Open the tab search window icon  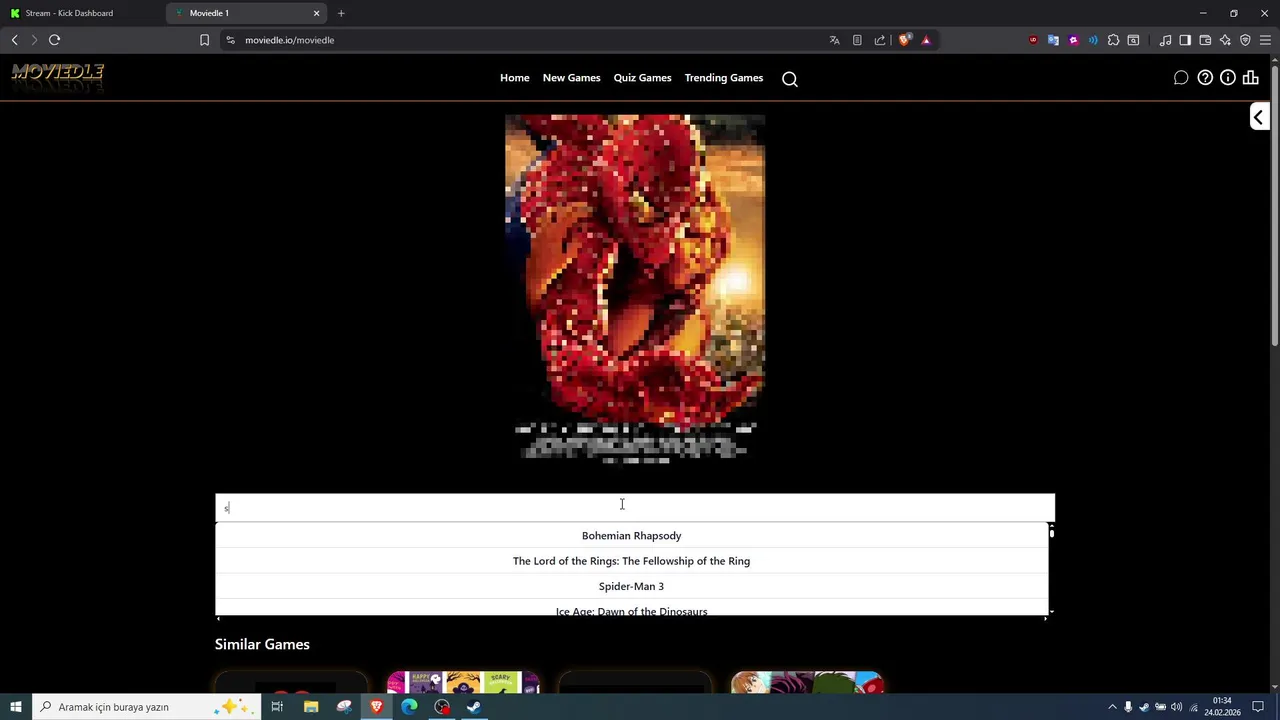(1133, 40)
